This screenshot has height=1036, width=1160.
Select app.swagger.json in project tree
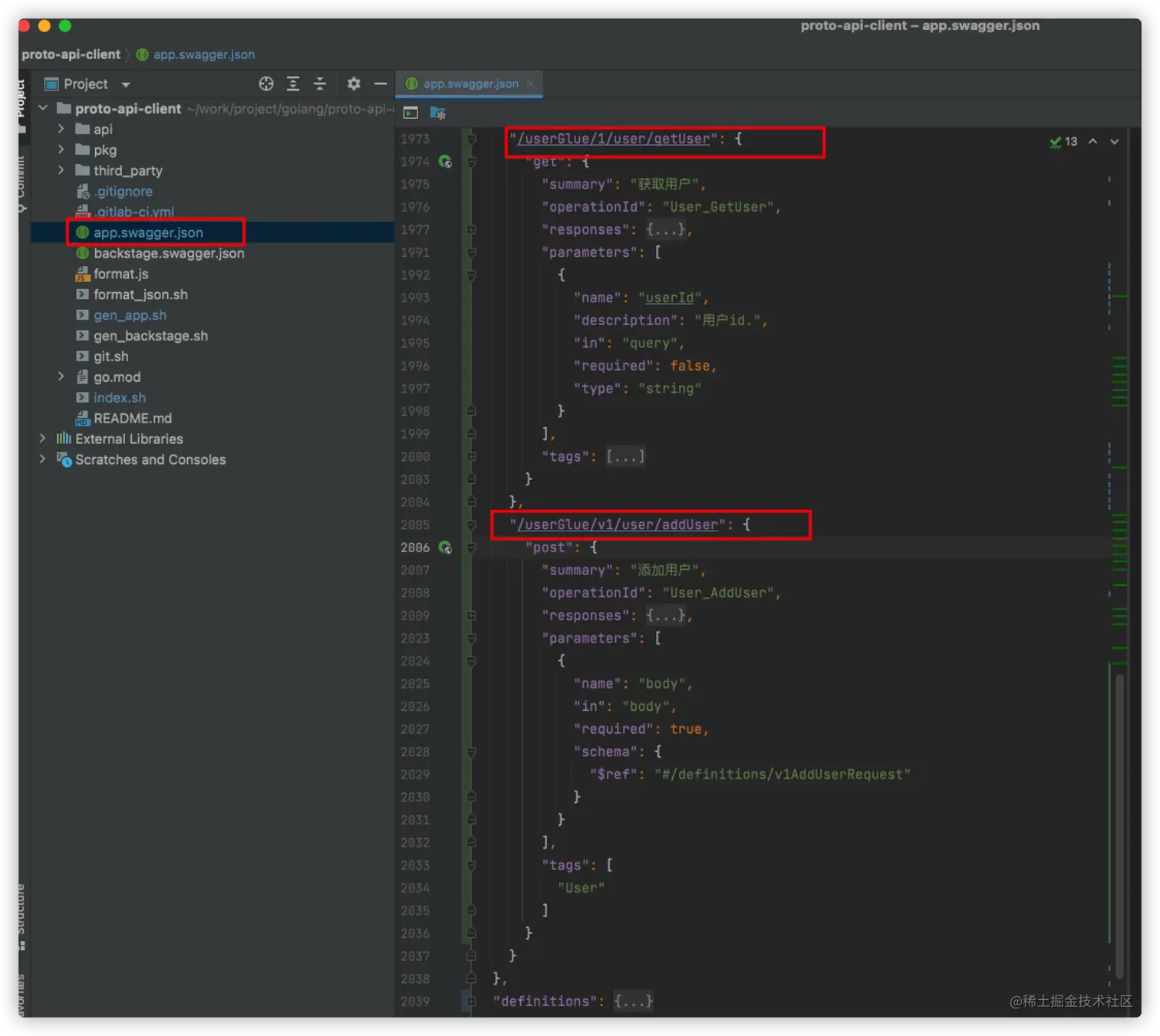(148, 232)
